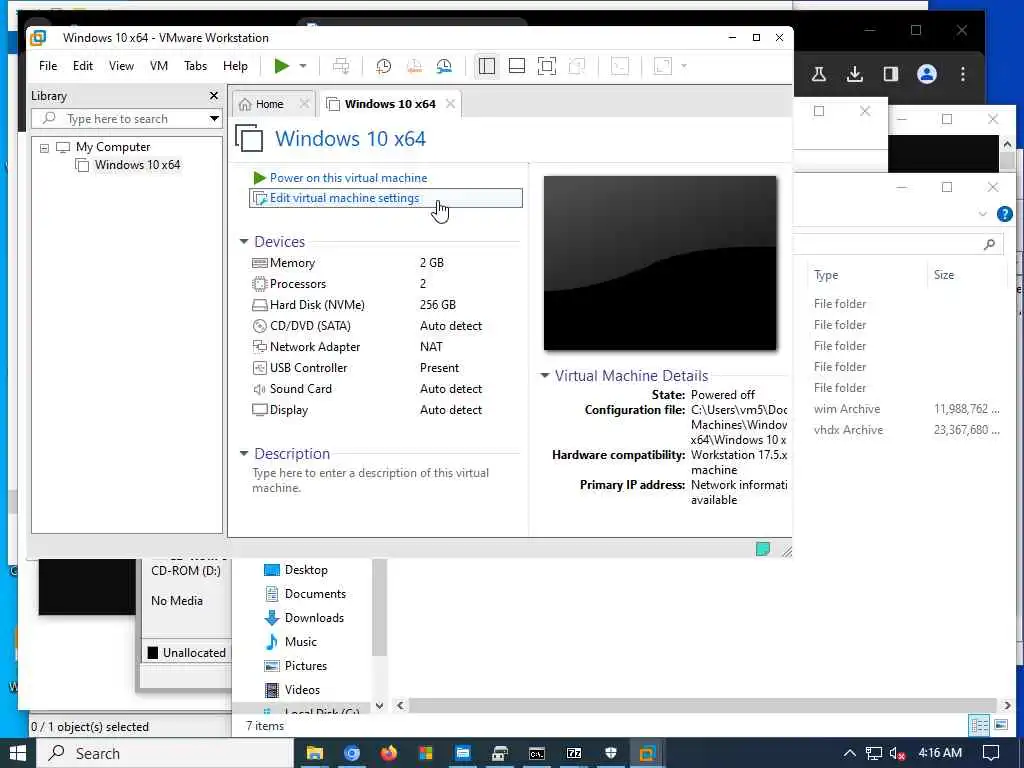
Task: Collapse the Description section
Action: (x=244, y=453)
